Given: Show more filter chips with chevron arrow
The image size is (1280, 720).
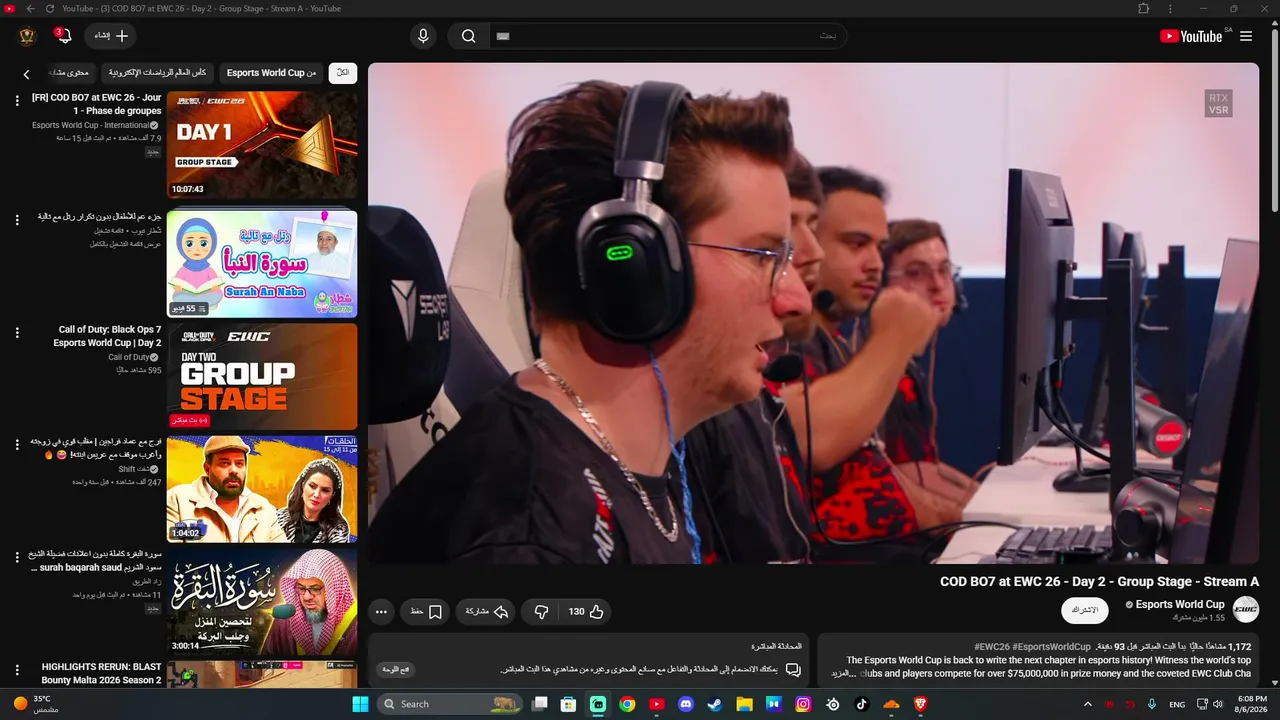Looking at the screenshot, I should 27,74.
